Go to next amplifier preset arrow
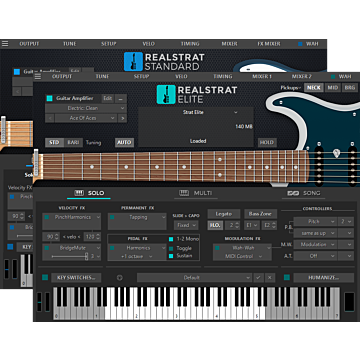The width and height of the screenshot is (360, 360). (122, 118)
